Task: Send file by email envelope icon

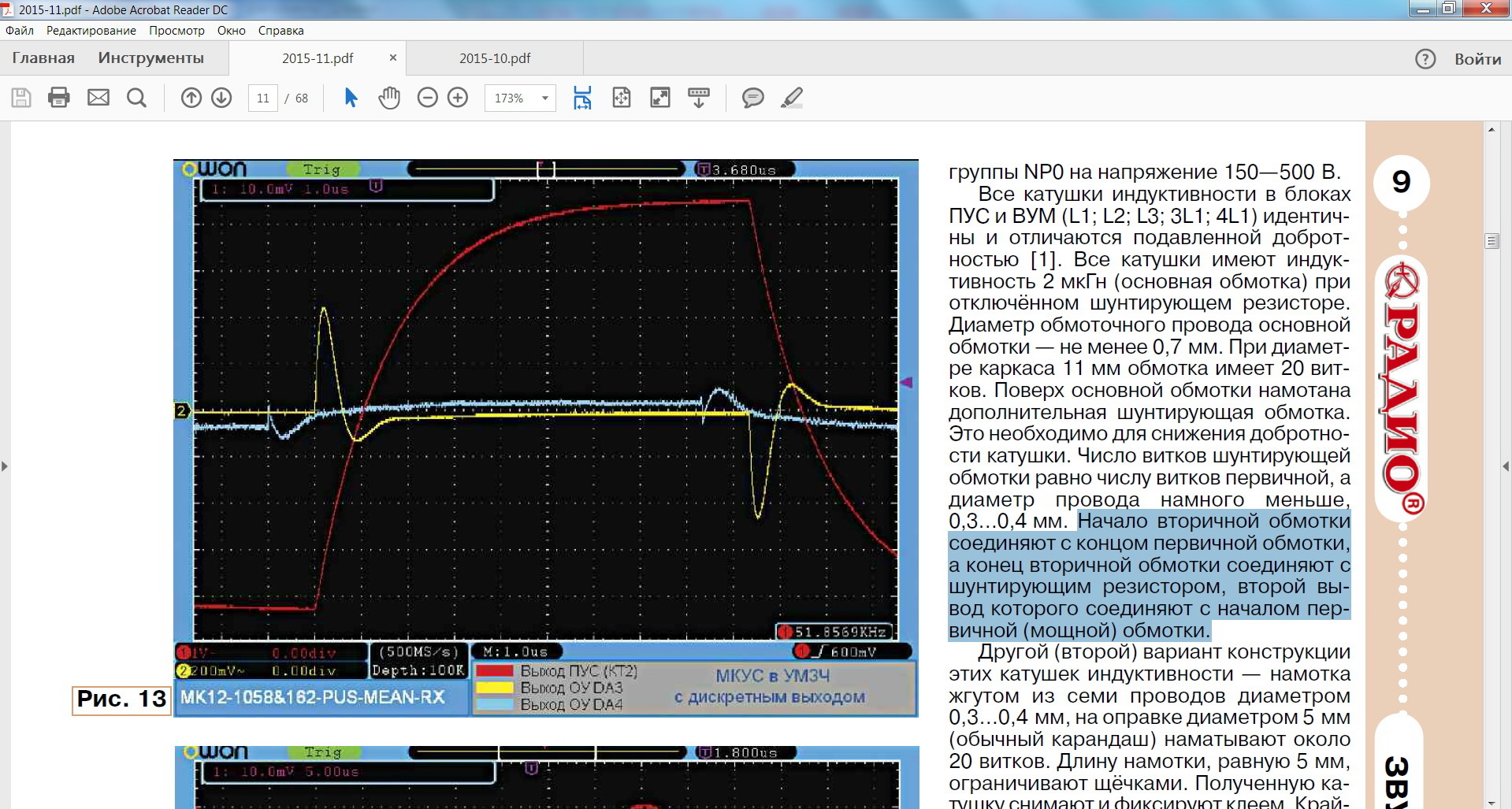Action: (98, 98)
